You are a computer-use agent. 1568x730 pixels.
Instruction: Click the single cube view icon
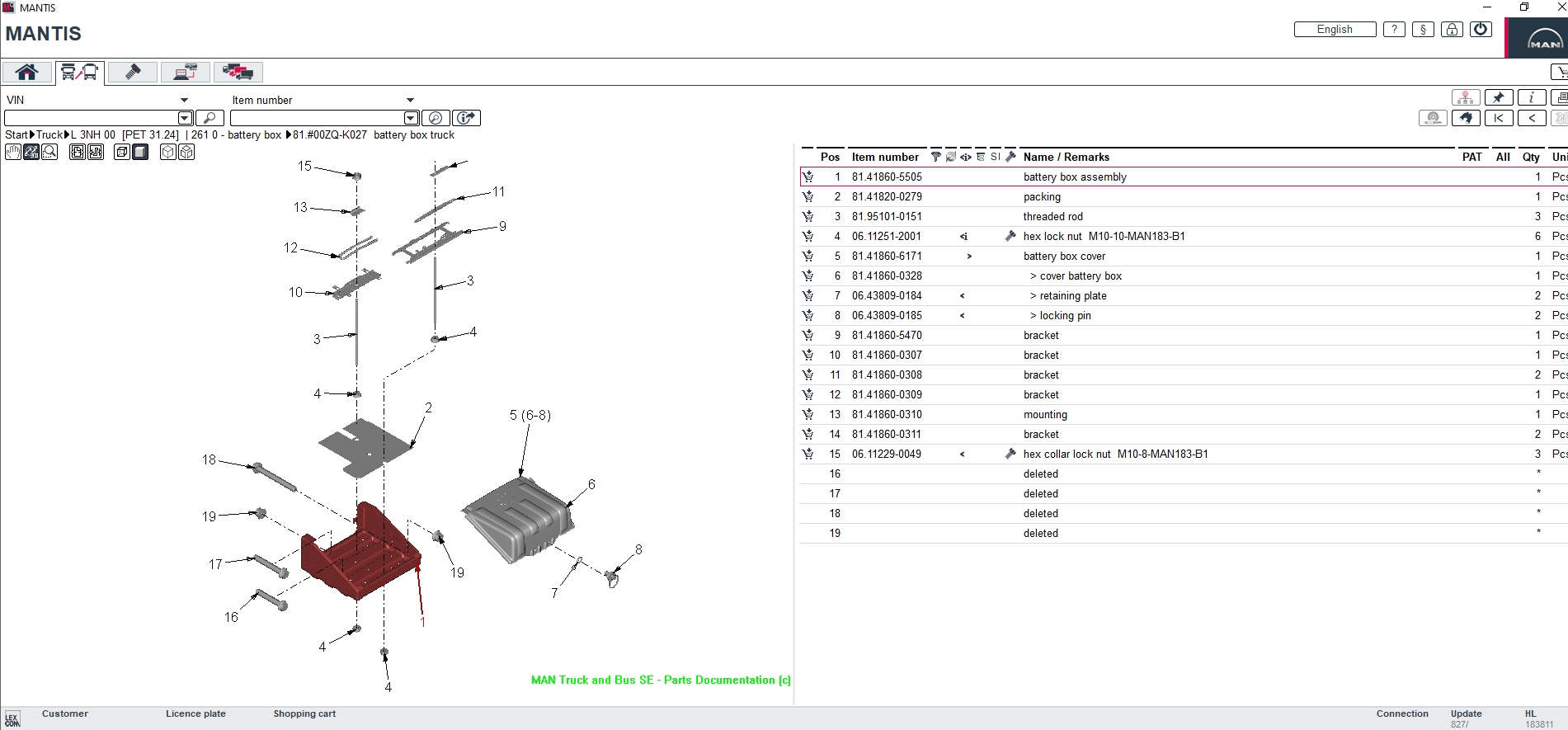tap(168, 152)
